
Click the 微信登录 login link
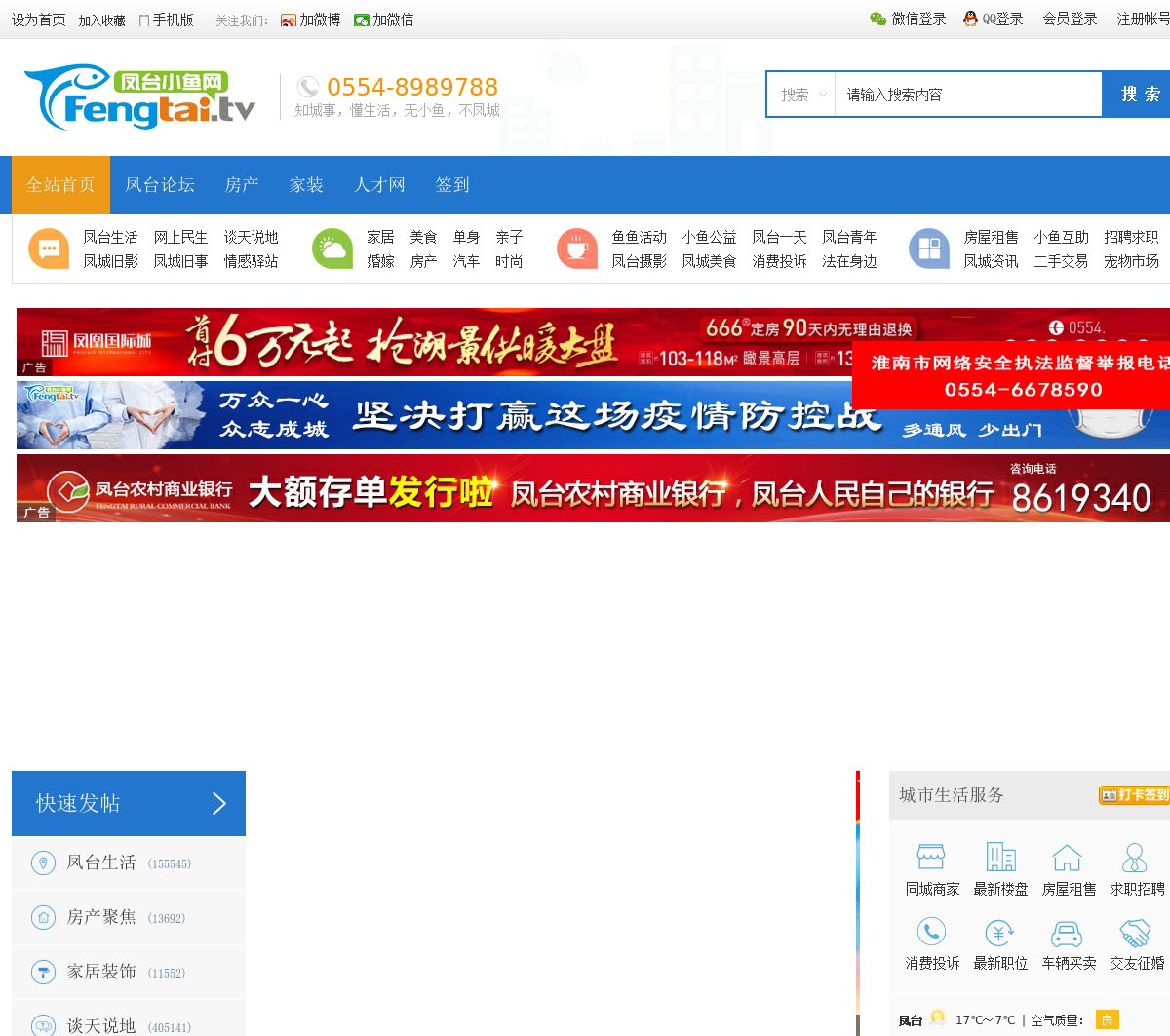908,19
